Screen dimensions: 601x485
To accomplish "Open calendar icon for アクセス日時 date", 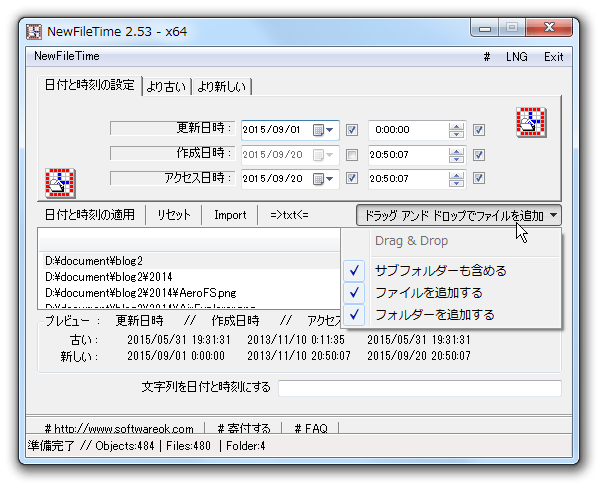I will click(x=318, y=179).
